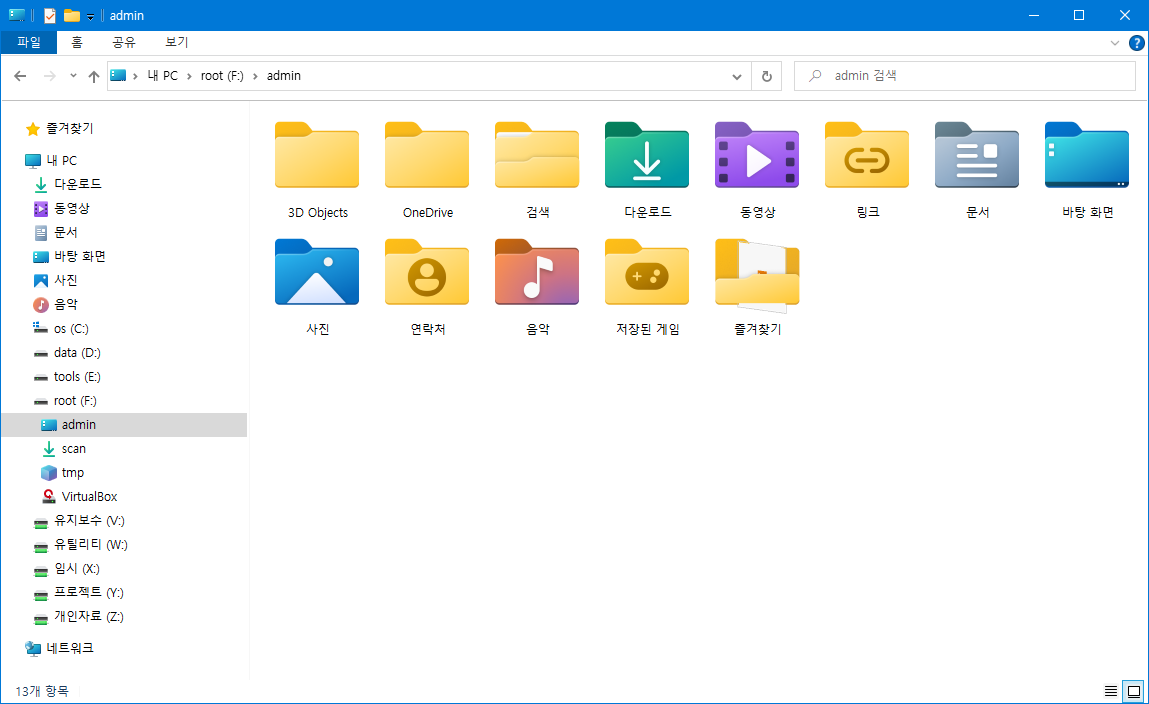Select 개인자료 (Z:) network drive
Image resolution: width=1149 pixels, height=704 pixels.
point(88,618)
